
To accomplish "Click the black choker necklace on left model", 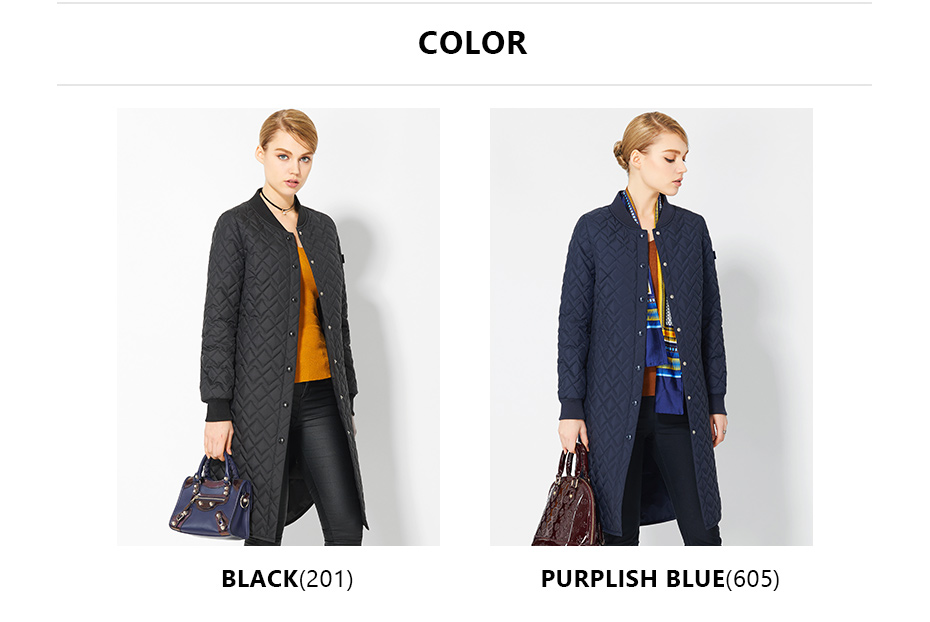I will pos(278,203).
